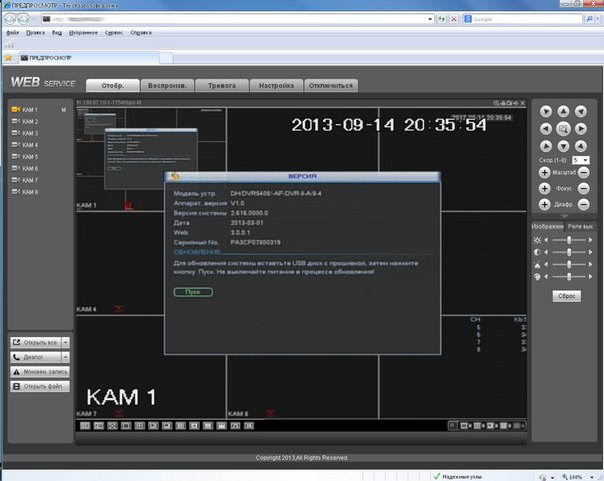Viewport: 604px width, 481px height.
Task: Click the green Пуск button
Action: tap(193, 291)
